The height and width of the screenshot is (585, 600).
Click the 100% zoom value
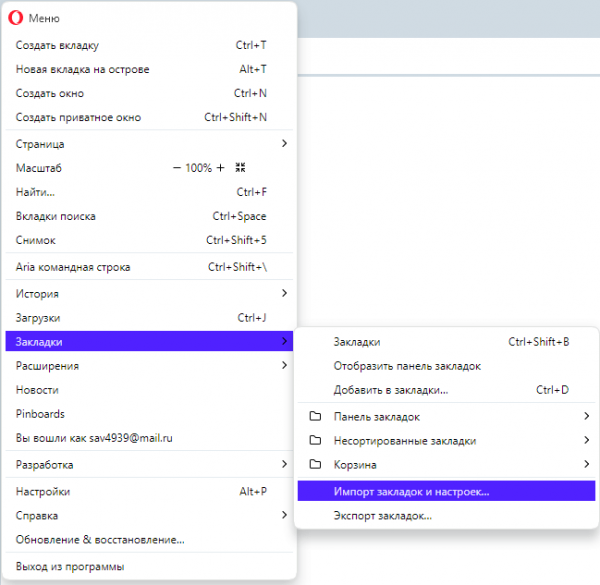(x=199, y=168)
